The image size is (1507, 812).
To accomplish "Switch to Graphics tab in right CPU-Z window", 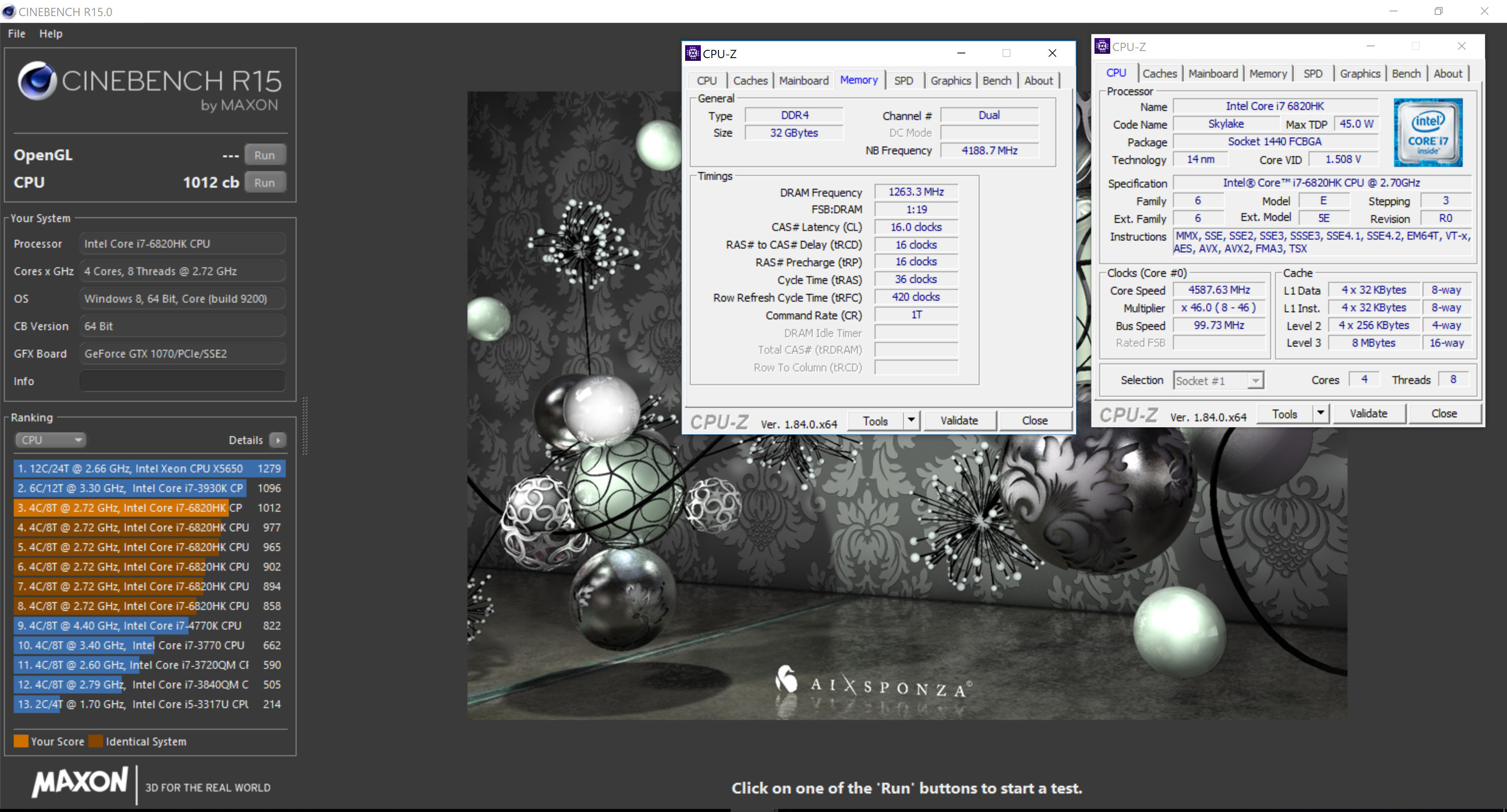I will 1360,74.
